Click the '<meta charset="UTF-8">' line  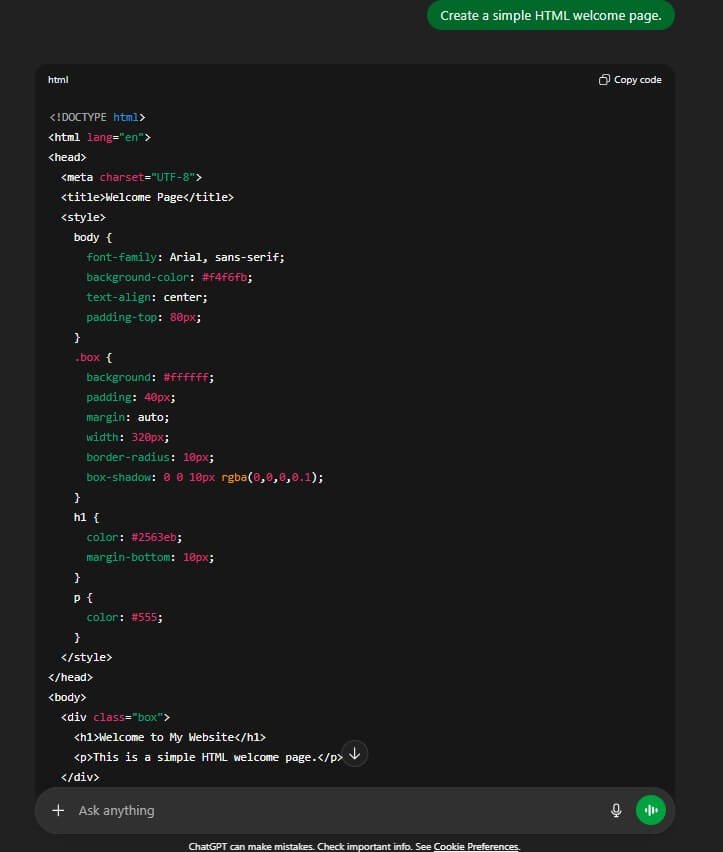(x=131, y=177)
